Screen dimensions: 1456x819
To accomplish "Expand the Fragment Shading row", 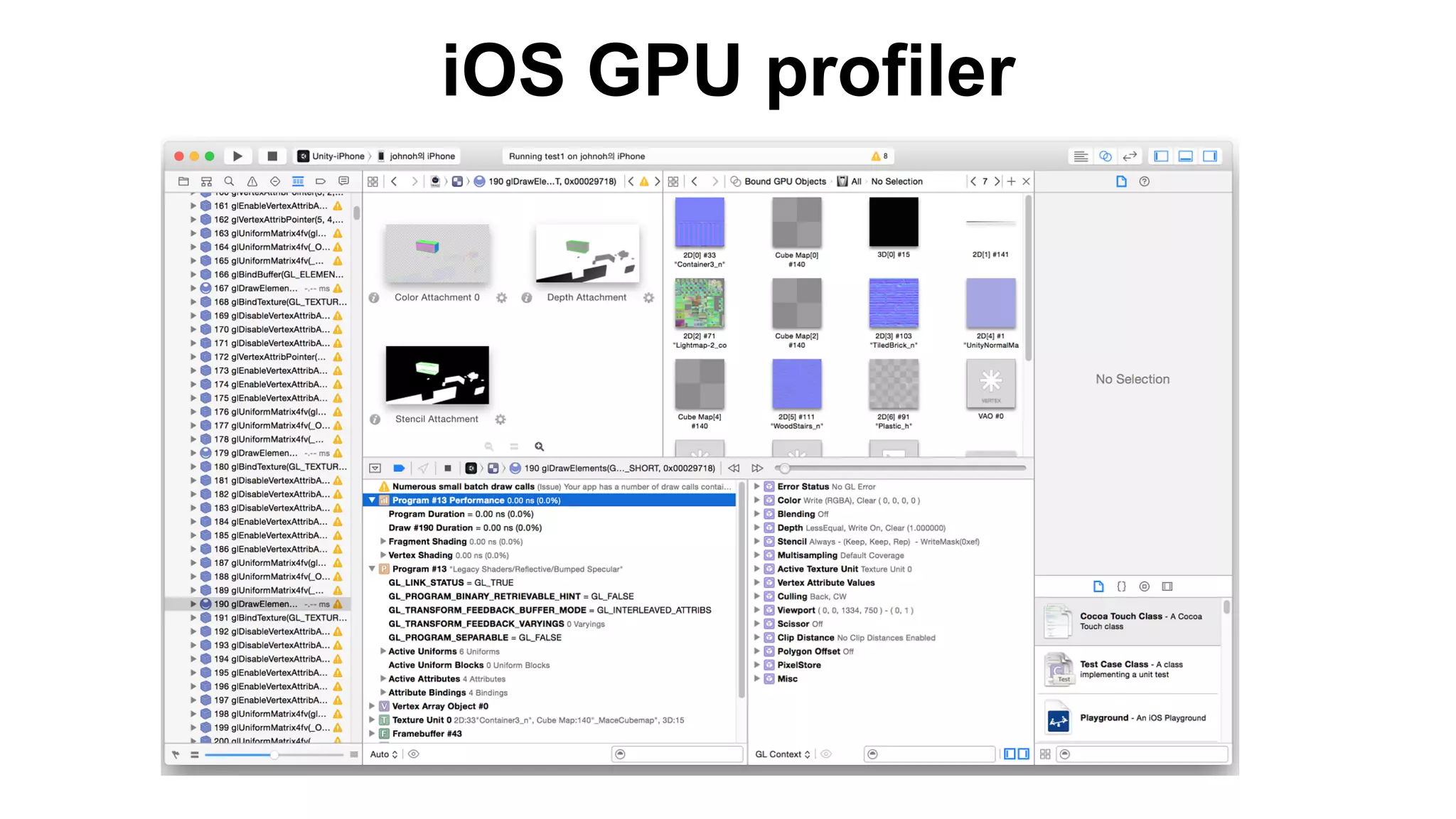I will coord(383,542).
